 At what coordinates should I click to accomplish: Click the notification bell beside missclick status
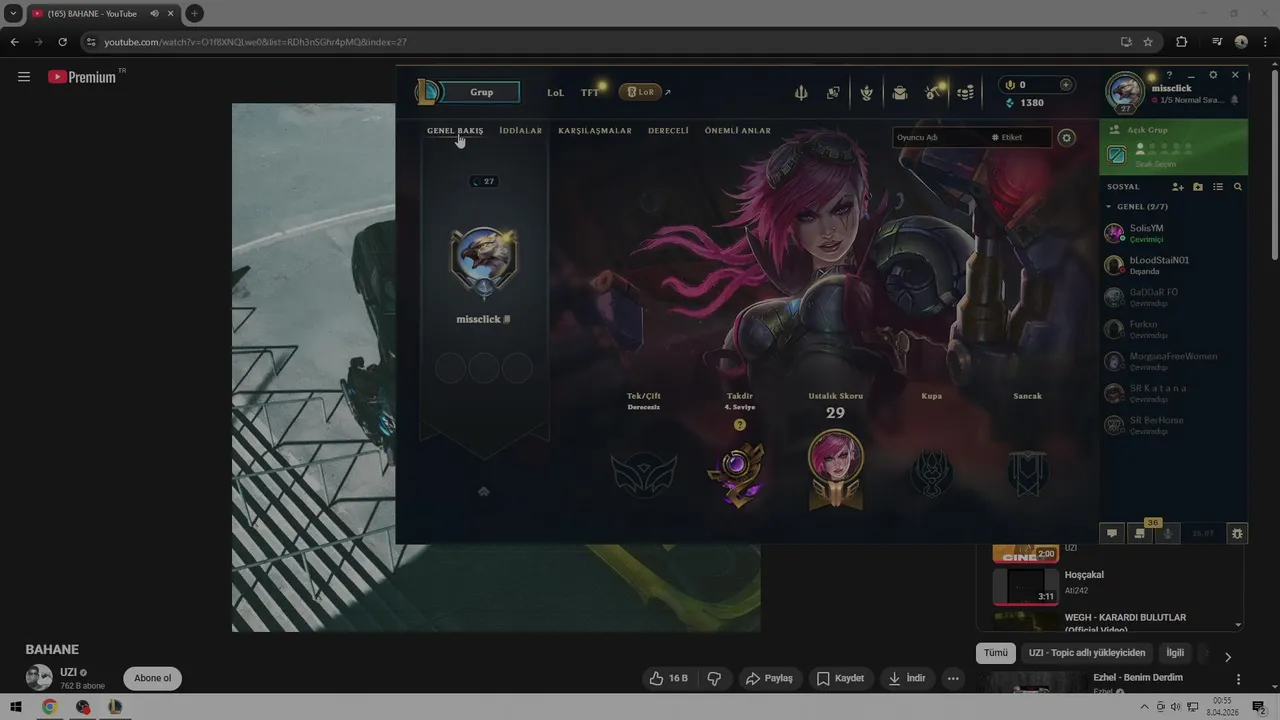[x=1234, y=100]
